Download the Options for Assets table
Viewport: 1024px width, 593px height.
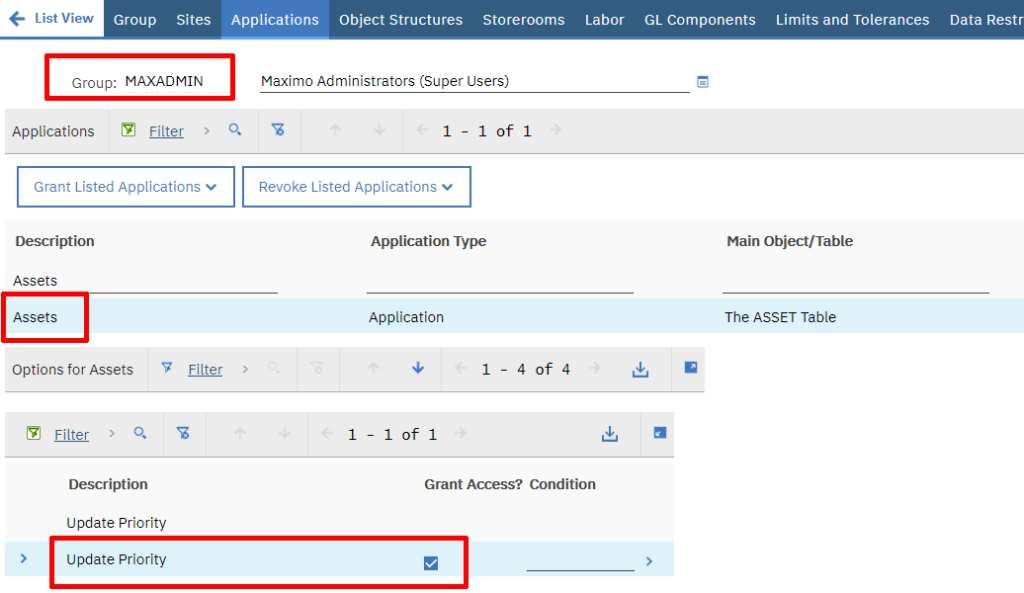point(640,369)
